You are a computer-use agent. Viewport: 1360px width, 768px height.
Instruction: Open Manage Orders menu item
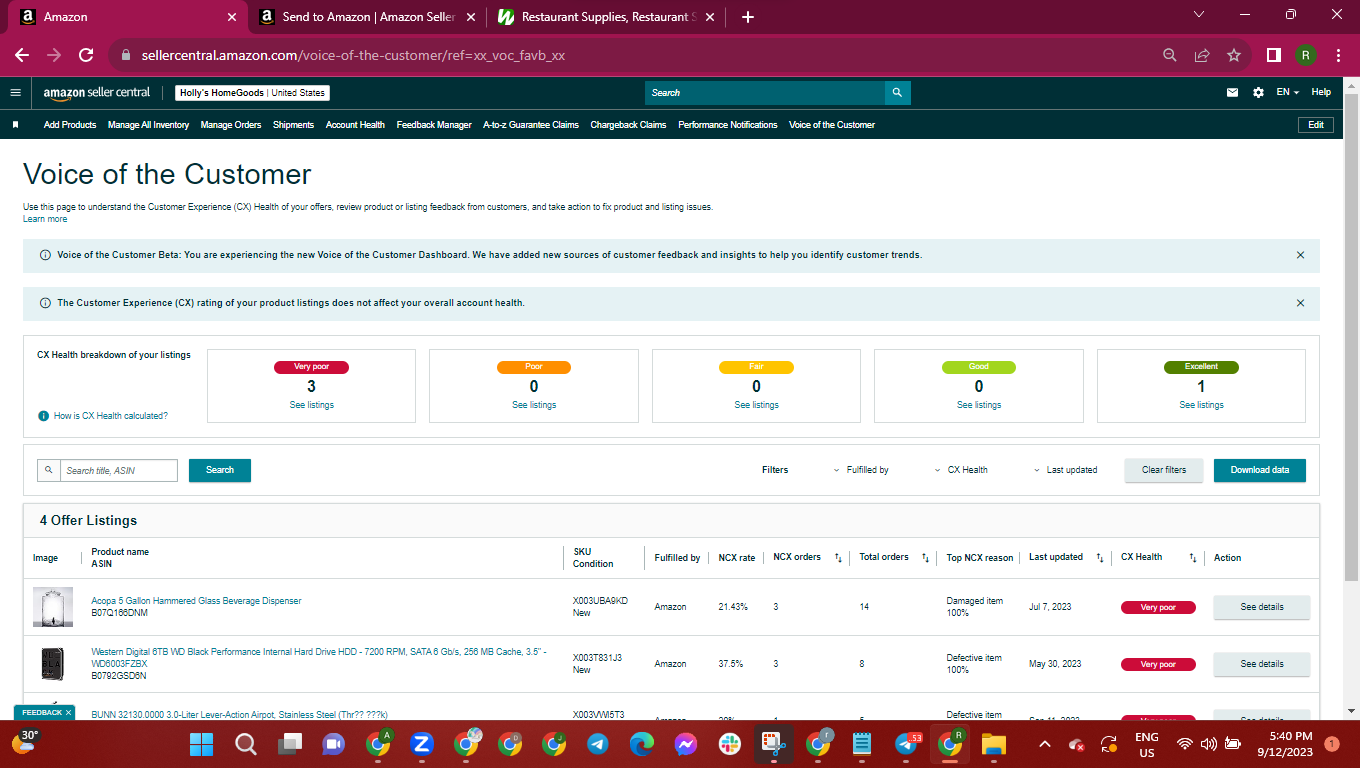tap(231, 125)
